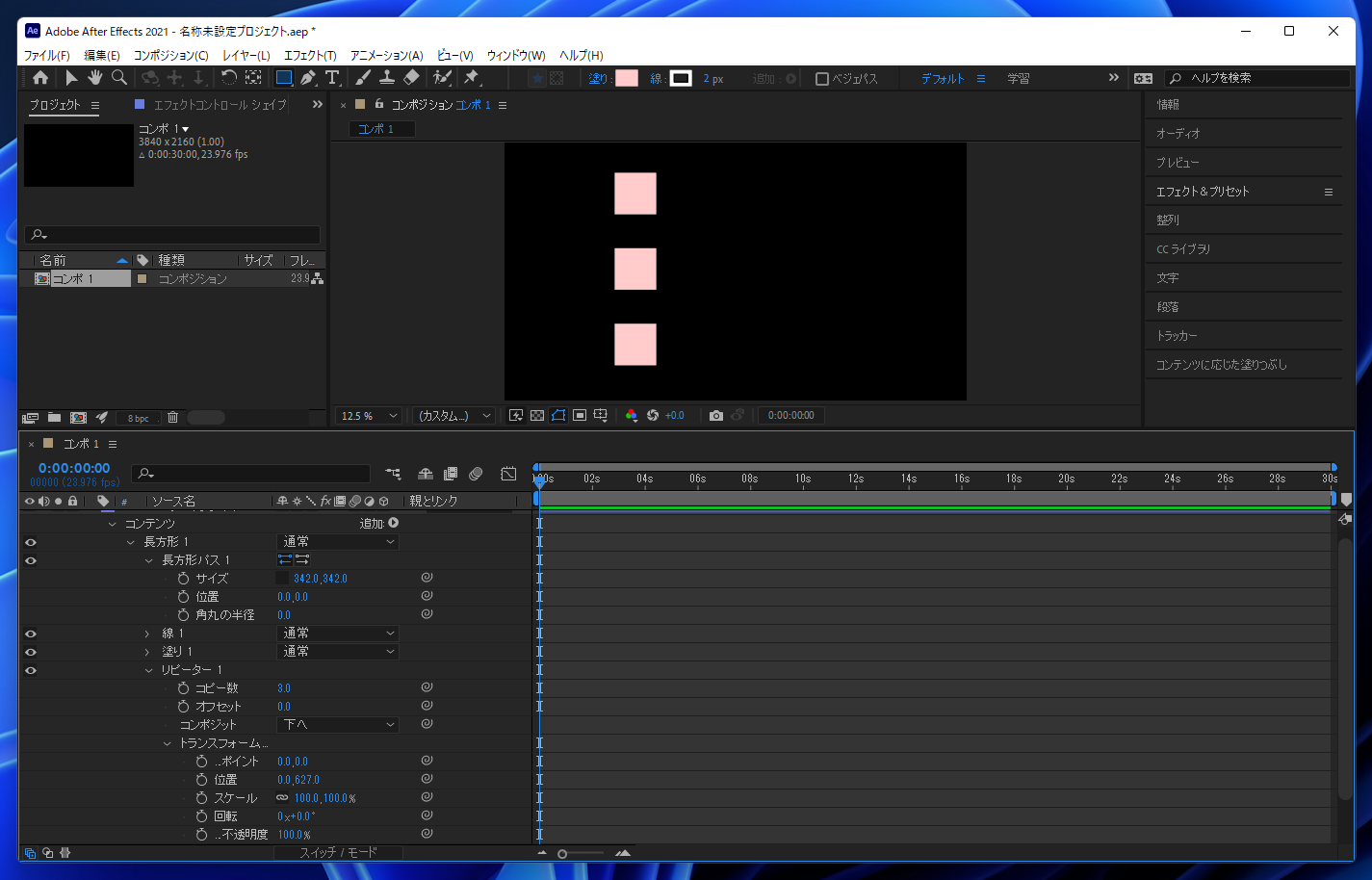
Task: Select the Type (T) tool
Action: (332, 78)
